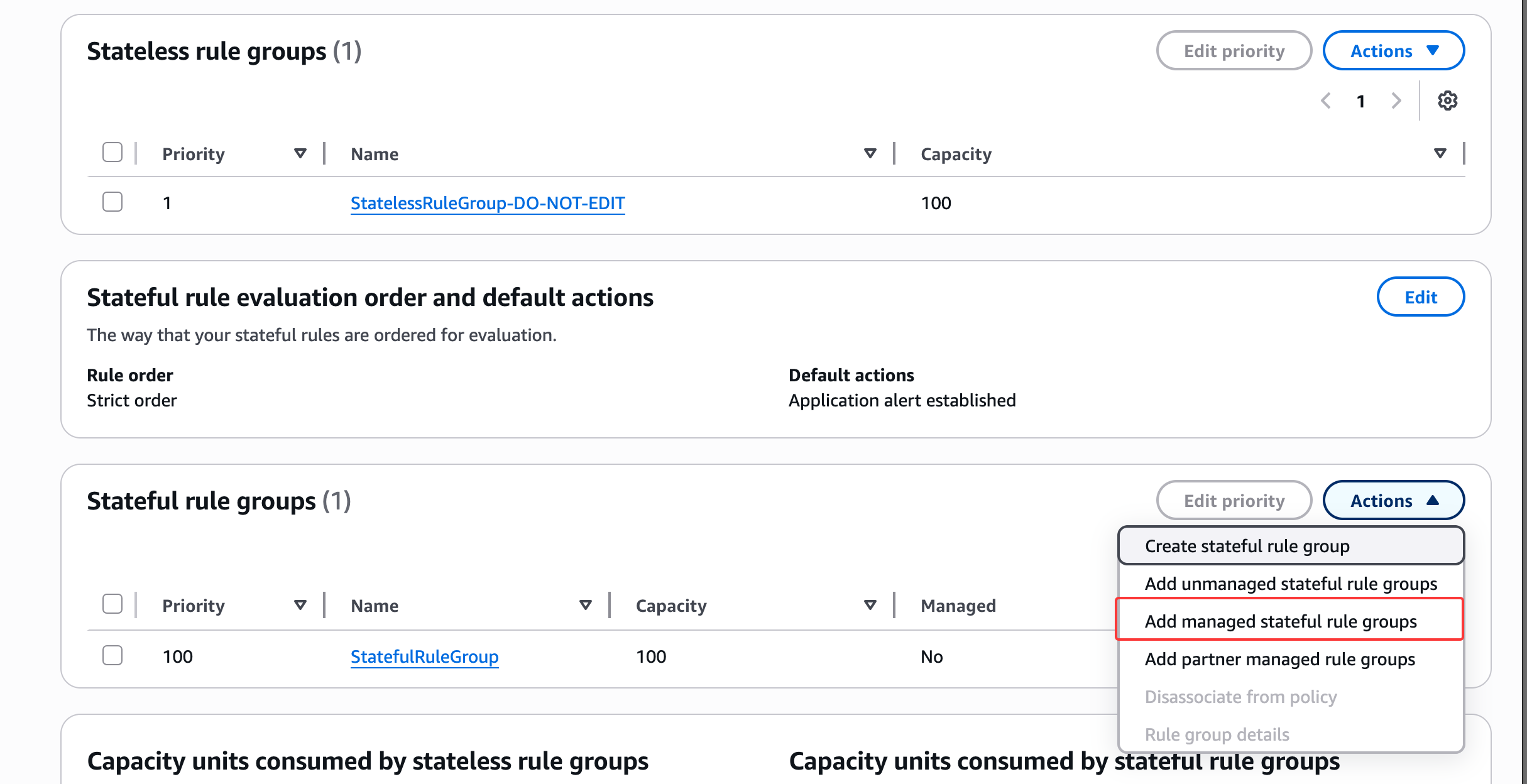Image resolution: width=1527 pixels, height=784 pixels.
Task: Choose Add managed stateful rule groups
Action: pos(1281,621)
